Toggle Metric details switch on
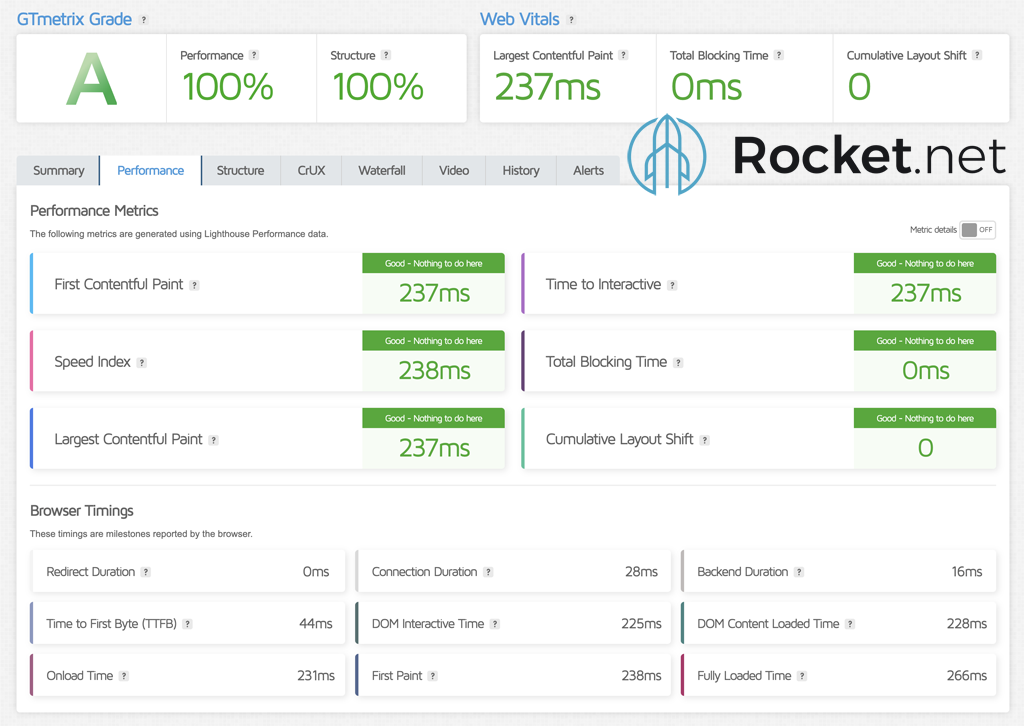Viewport: 1024px width, 726px height. 978,230
